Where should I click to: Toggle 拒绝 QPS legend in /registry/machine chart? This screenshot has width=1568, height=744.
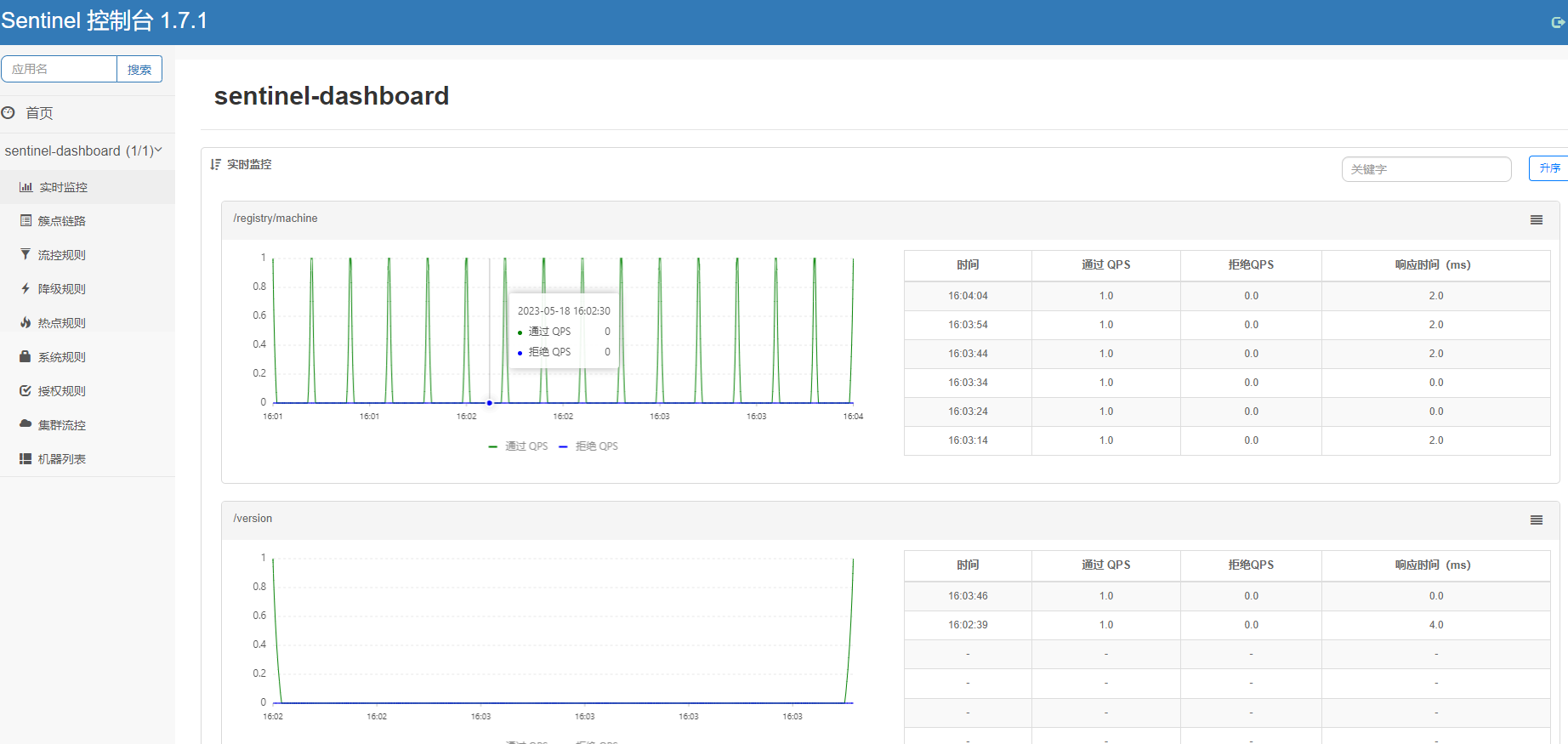pos(588,446)
